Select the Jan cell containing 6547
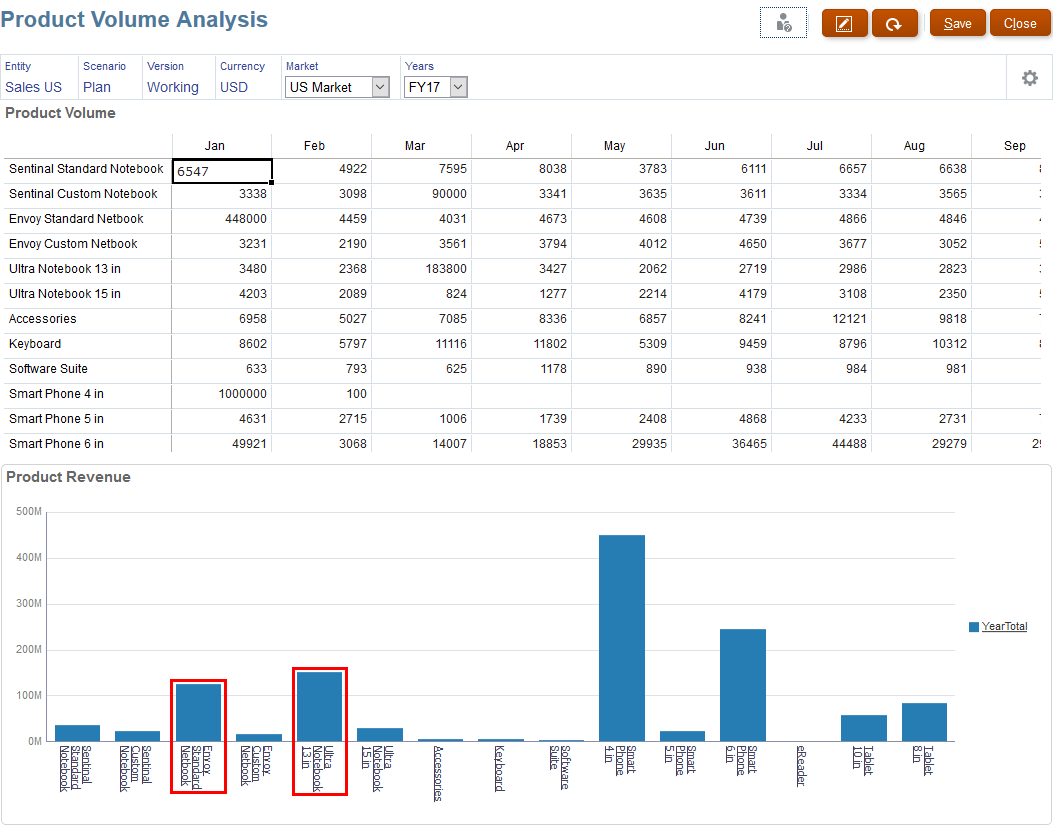Viewport: 1053px width, 825px height. click(x=221, y=169)
